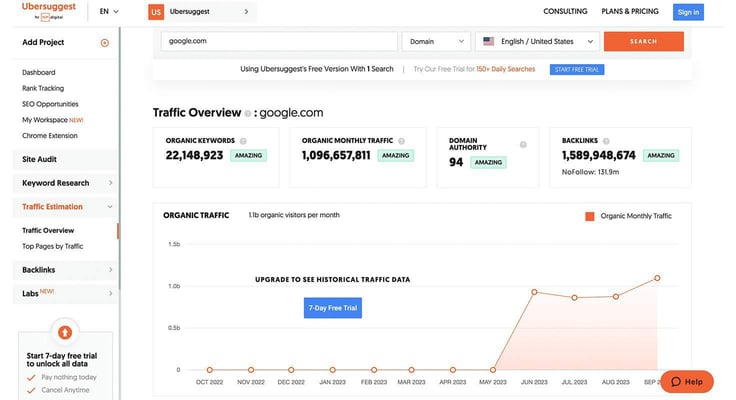The width and height of the screenshot is (736, 400).
Task: Click the SEP 2023 data point
Action: click(657, 278)
